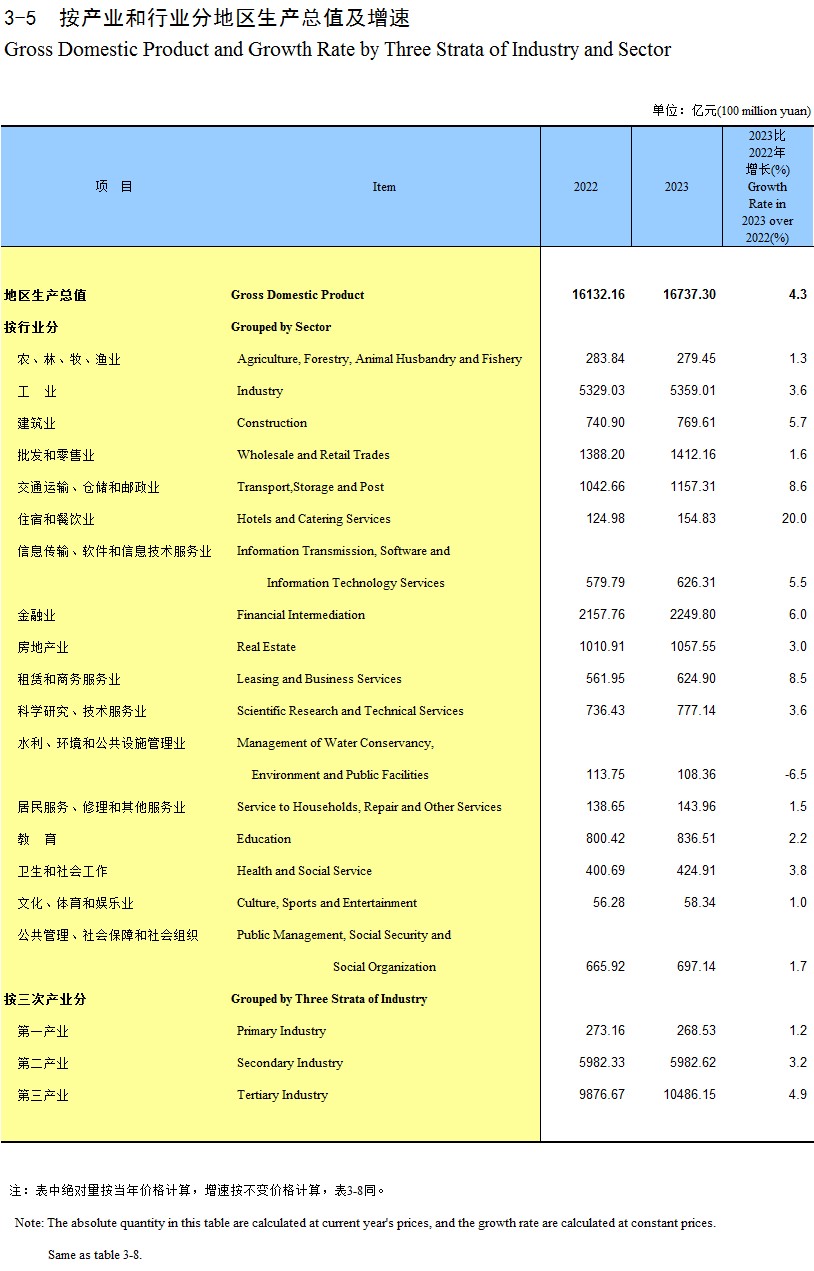814x1271 pixels.
Task: Click the 地区生产总值 row label
Action: pyautogui.click(x=46, y=295)
